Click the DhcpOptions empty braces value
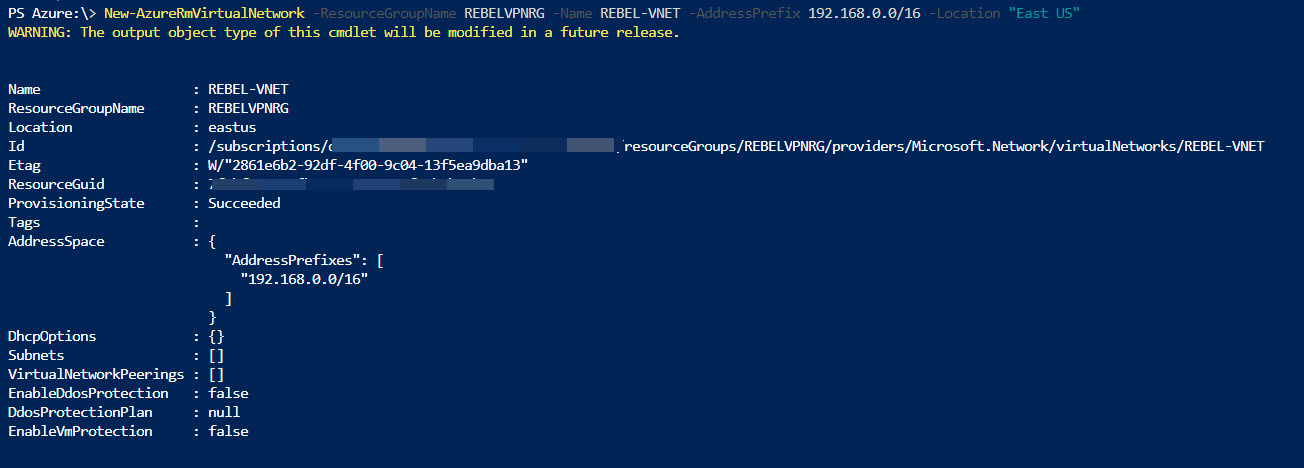This screenshot has width=1304, height=468. (216, 336)
